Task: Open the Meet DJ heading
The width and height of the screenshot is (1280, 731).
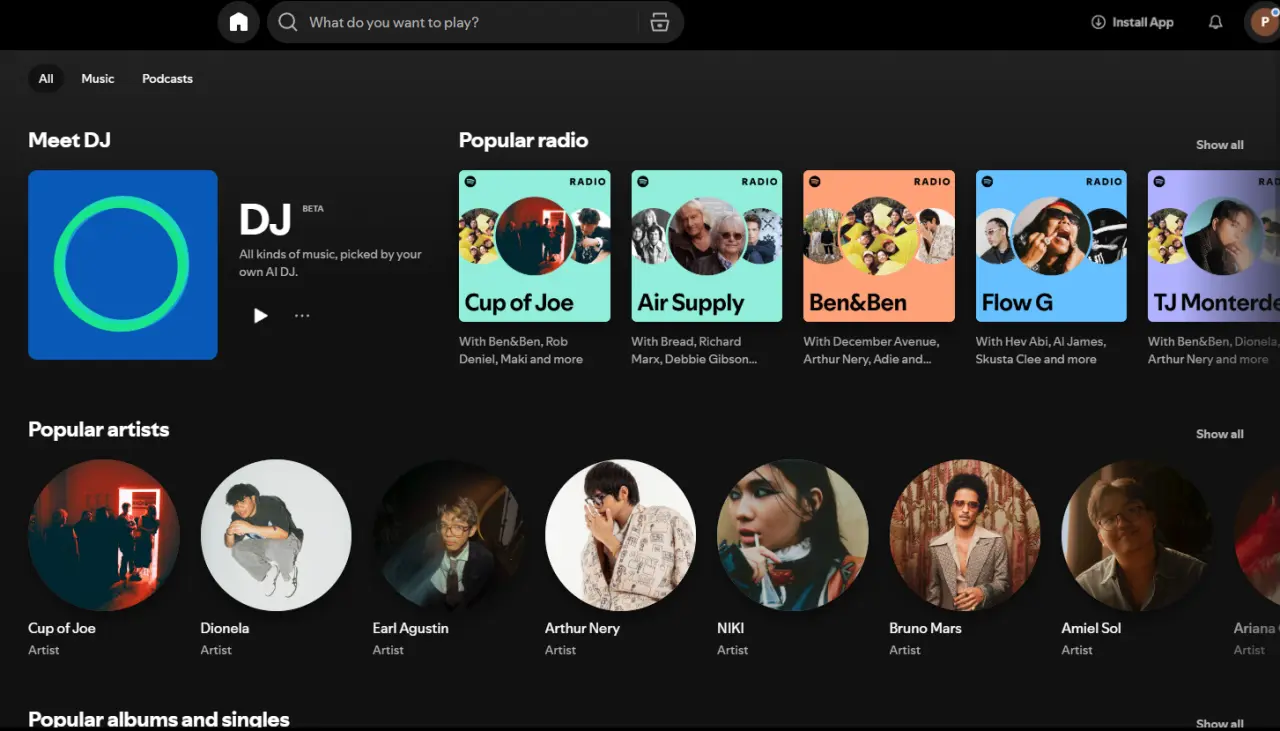Action: 69,140
